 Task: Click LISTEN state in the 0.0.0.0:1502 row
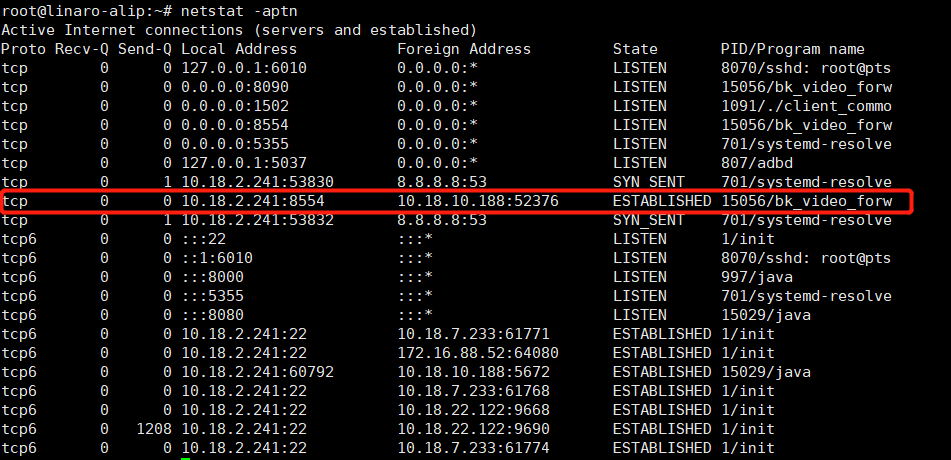pos(639,106)
